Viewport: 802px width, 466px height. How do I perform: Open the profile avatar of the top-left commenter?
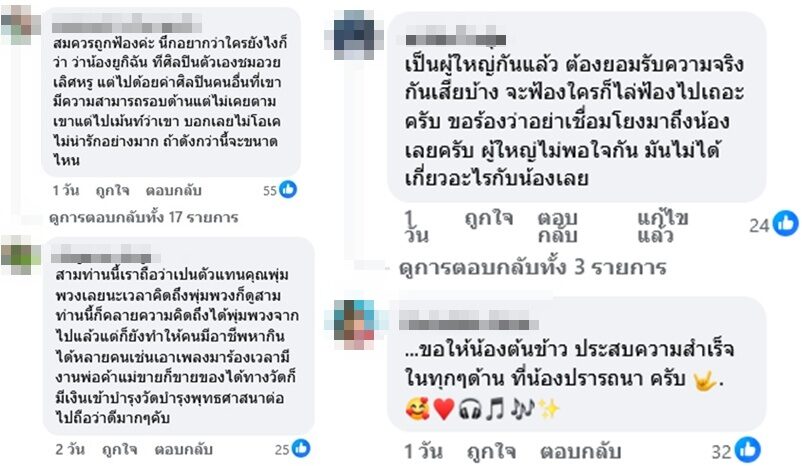(x=20, y=25)
